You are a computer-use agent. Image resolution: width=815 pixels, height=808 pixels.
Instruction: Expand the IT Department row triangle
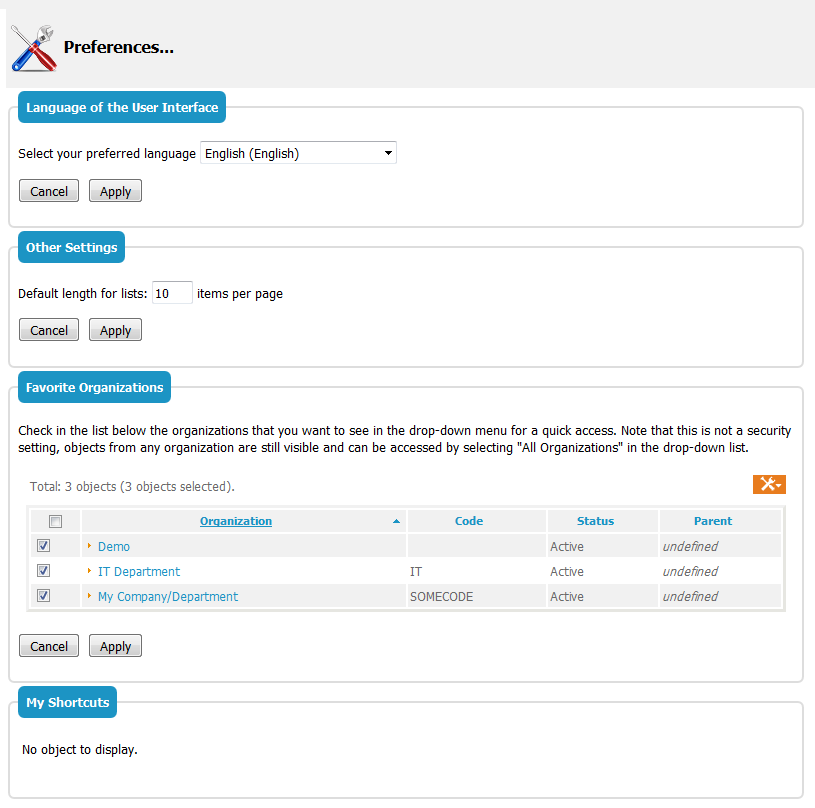pos(90,570)
